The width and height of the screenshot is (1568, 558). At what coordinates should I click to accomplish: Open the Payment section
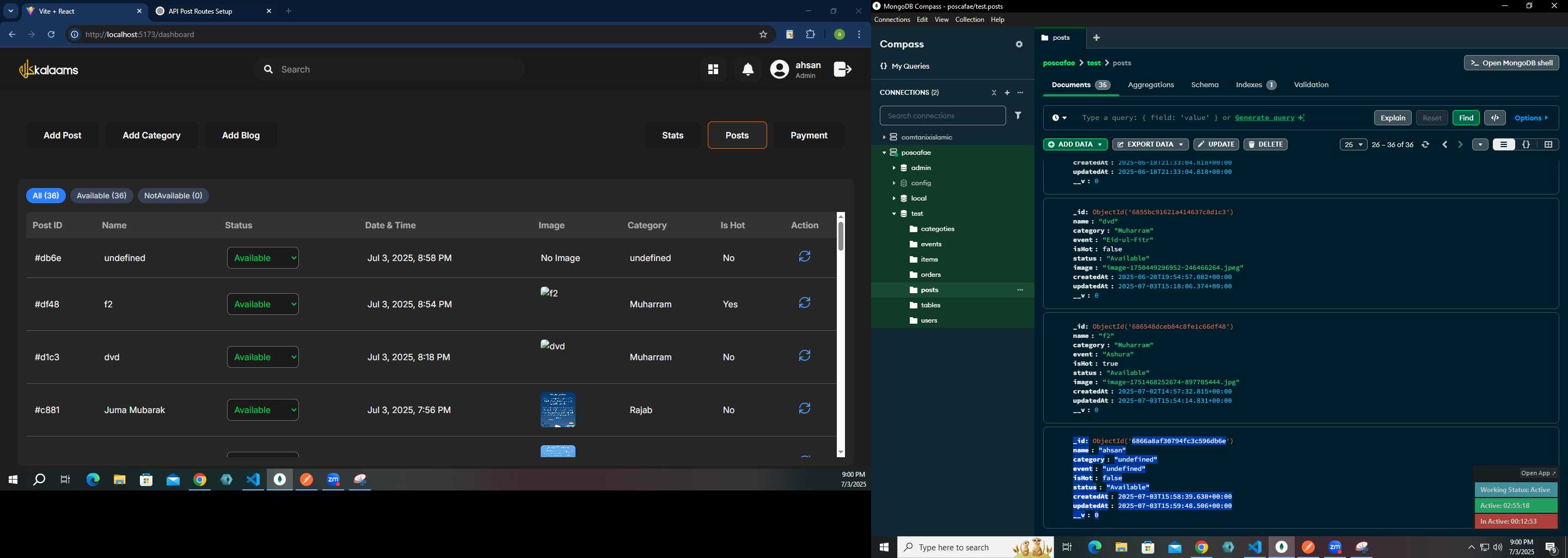tap(809, 135)
